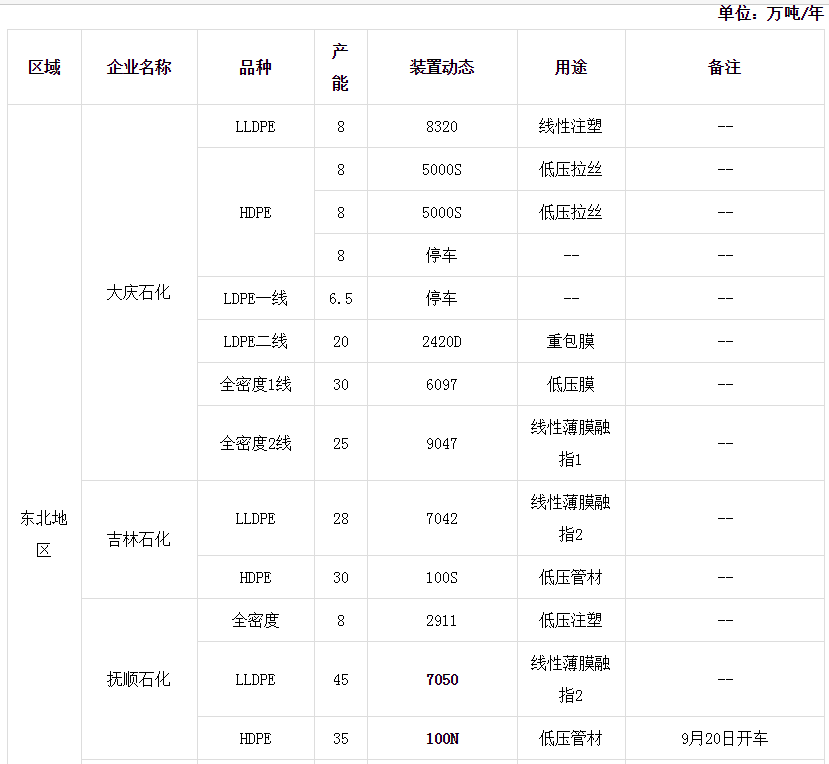Click capacity 20 in LDPE二线 row
Image resolution: width=829 pixels, height=764 pixels.
click(x=340, y=342)
